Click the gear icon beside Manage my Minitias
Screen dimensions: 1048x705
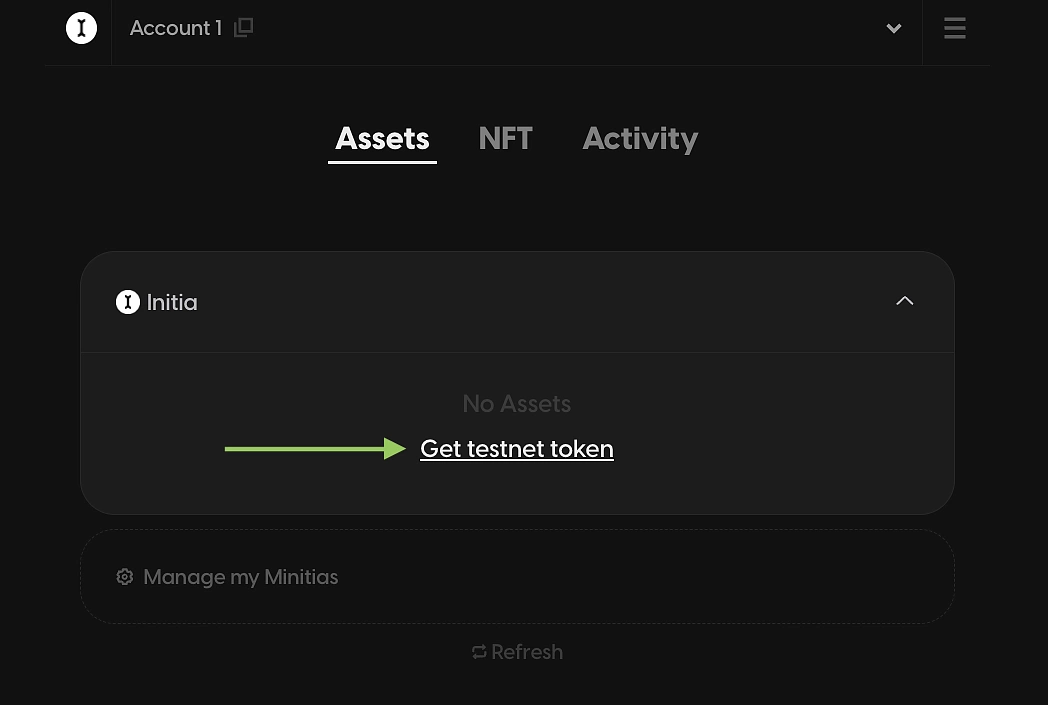click(125, 577)
